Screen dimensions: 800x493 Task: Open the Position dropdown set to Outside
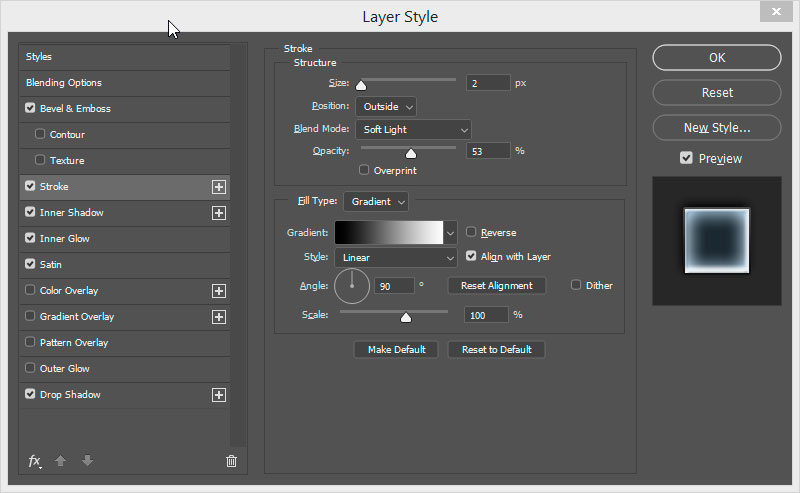pos(386,107)
